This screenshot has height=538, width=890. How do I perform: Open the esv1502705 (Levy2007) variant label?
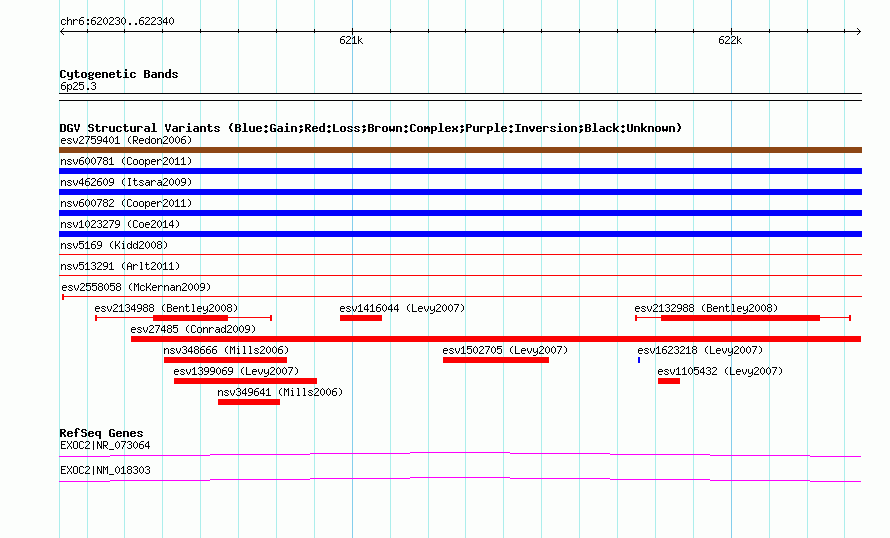[x=505, y=350]
